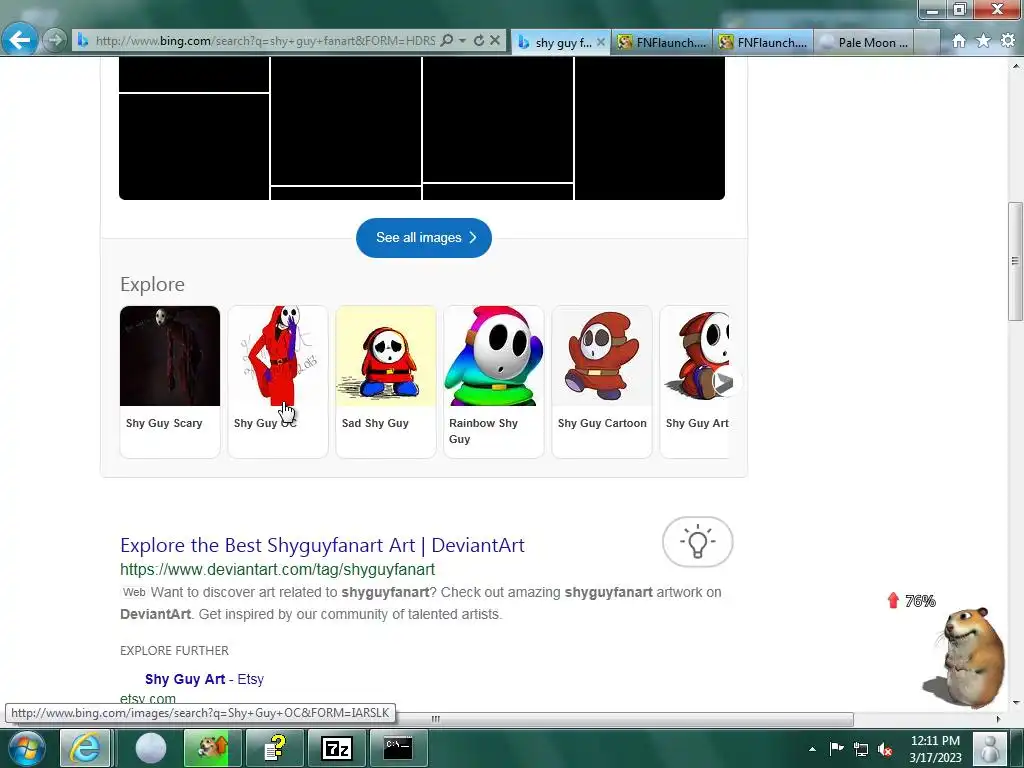Open the Pale Moon tab
This screenshot has height=768, width=1024.
[863, 42]
